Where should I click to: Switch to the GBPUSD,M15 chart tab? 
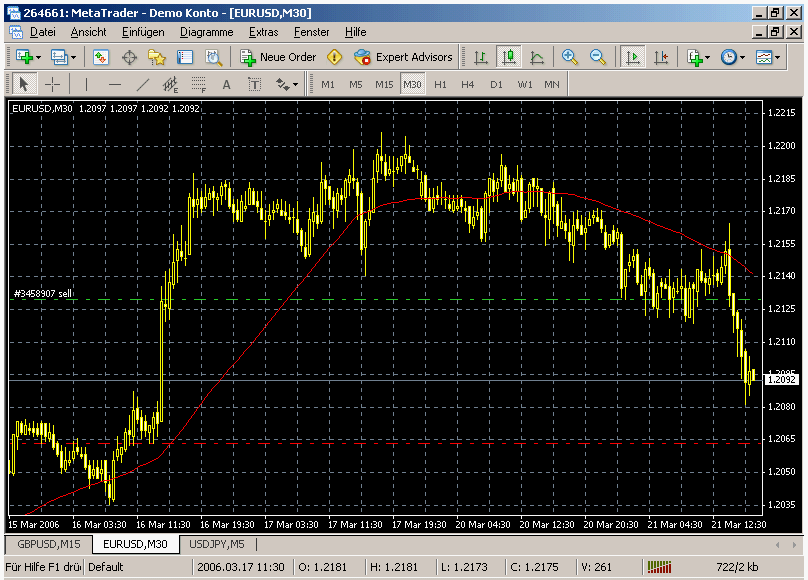tap(48, 544)
